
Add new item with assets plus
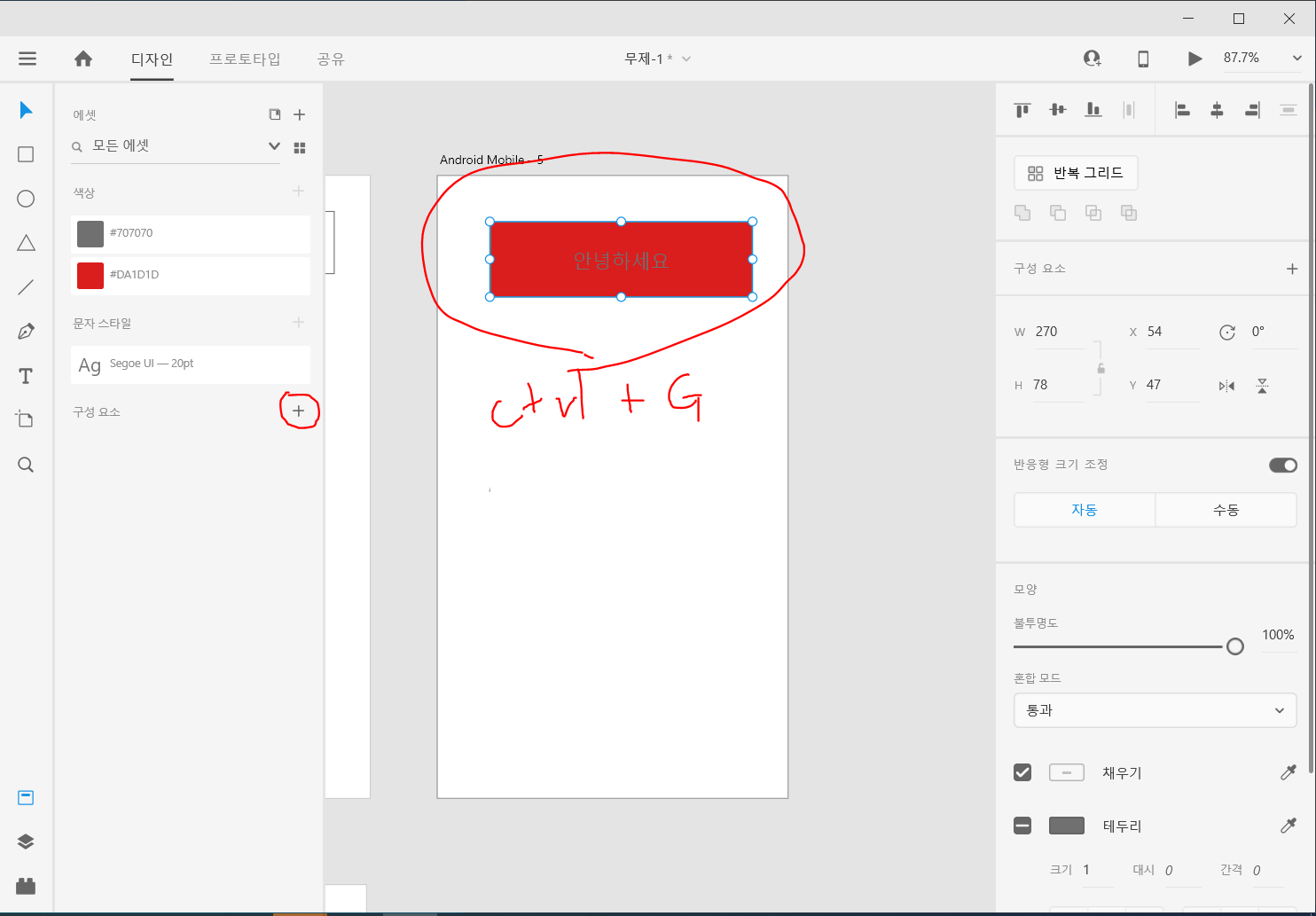coord(300,114)
